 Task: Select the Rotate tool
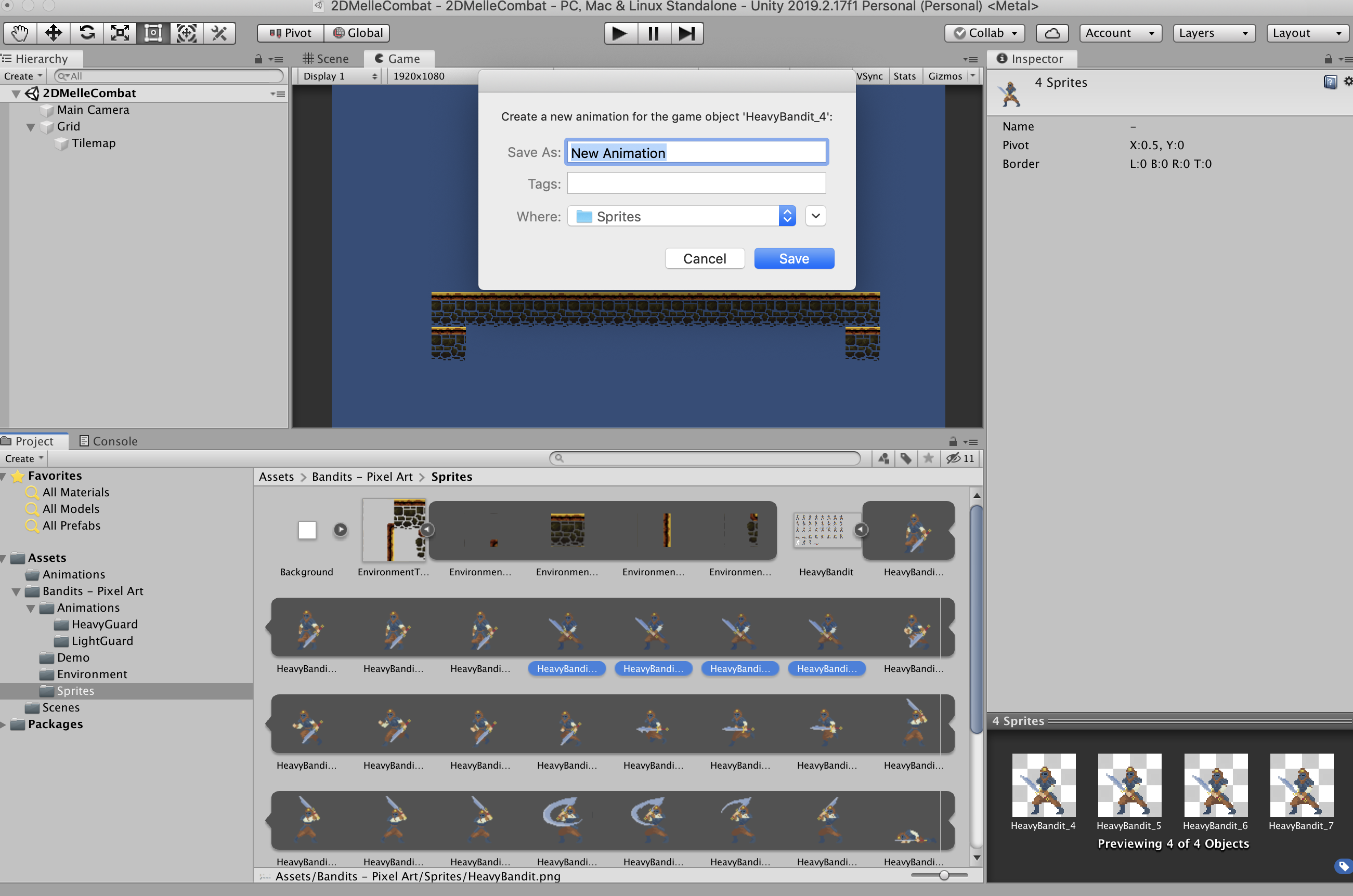(87, 33)
